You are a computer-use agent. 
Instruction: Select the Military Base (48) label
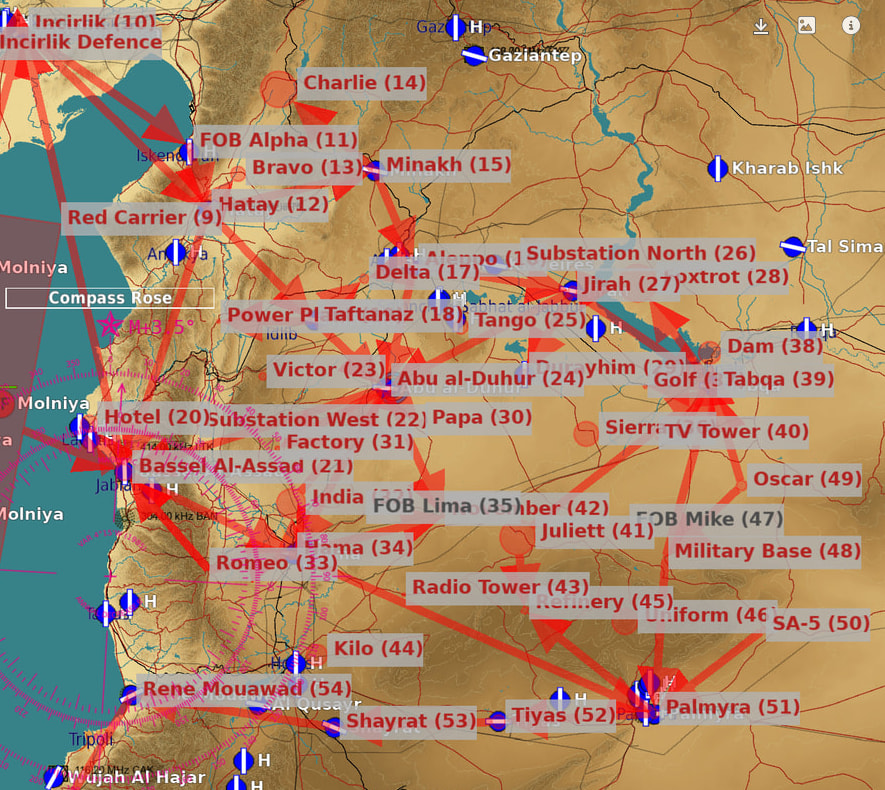coord(767,551)
